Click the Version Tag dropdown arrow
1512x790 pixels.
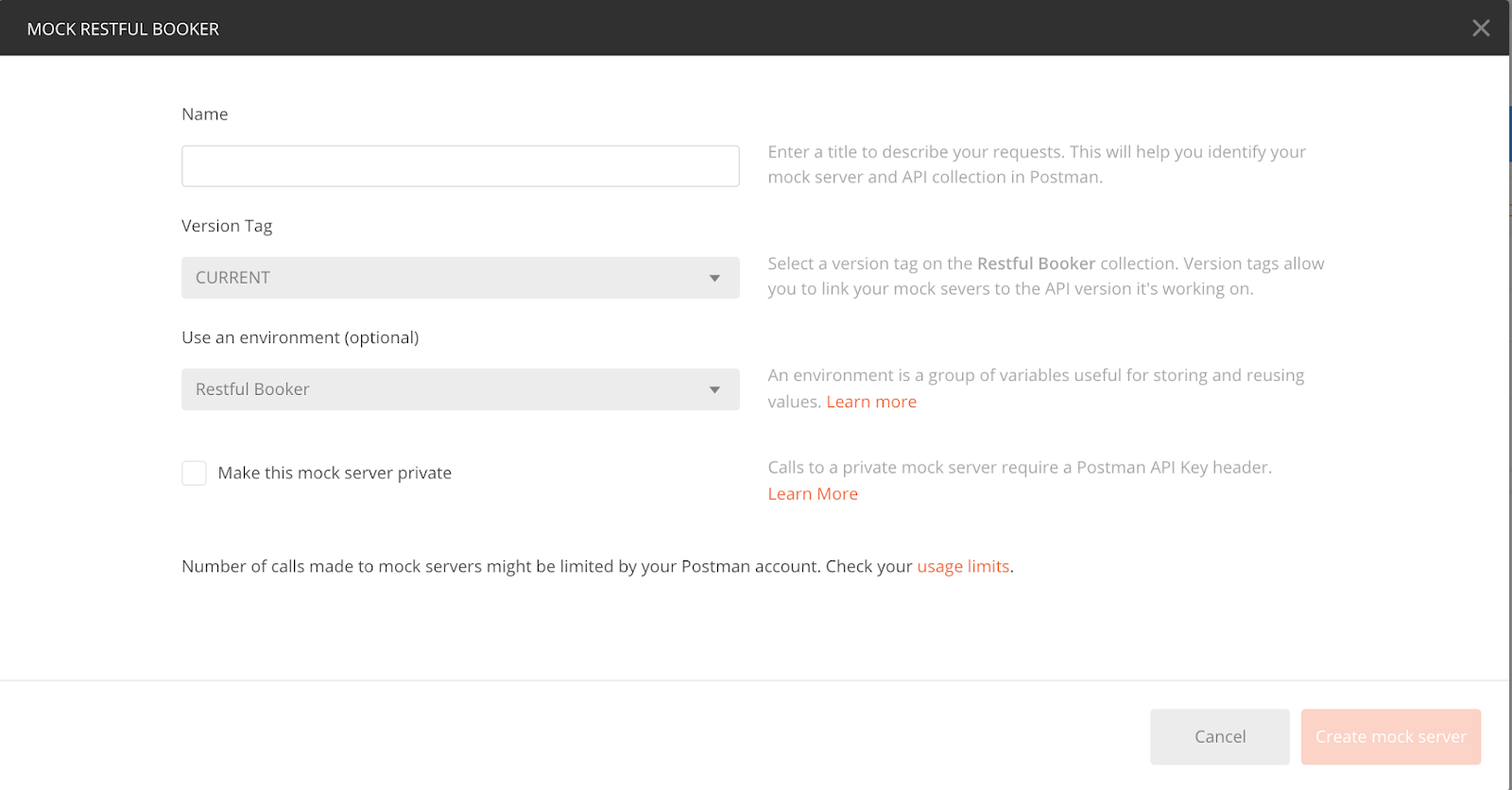[x=714, y=278]
